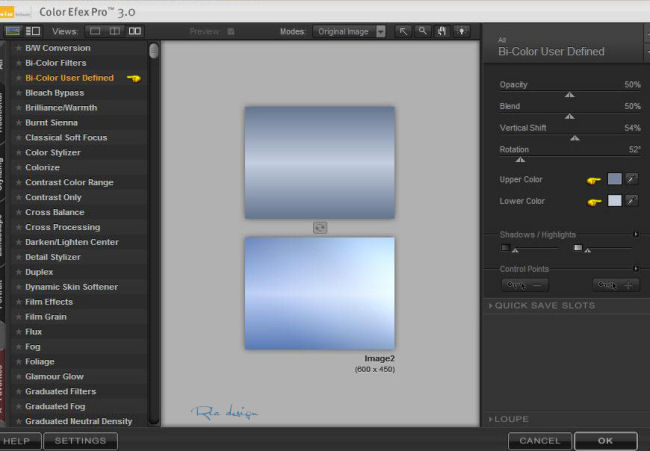Viewport: 650px width, 451px height.
Task: Select side-by-side preview view icon
Action: [135, 31]
